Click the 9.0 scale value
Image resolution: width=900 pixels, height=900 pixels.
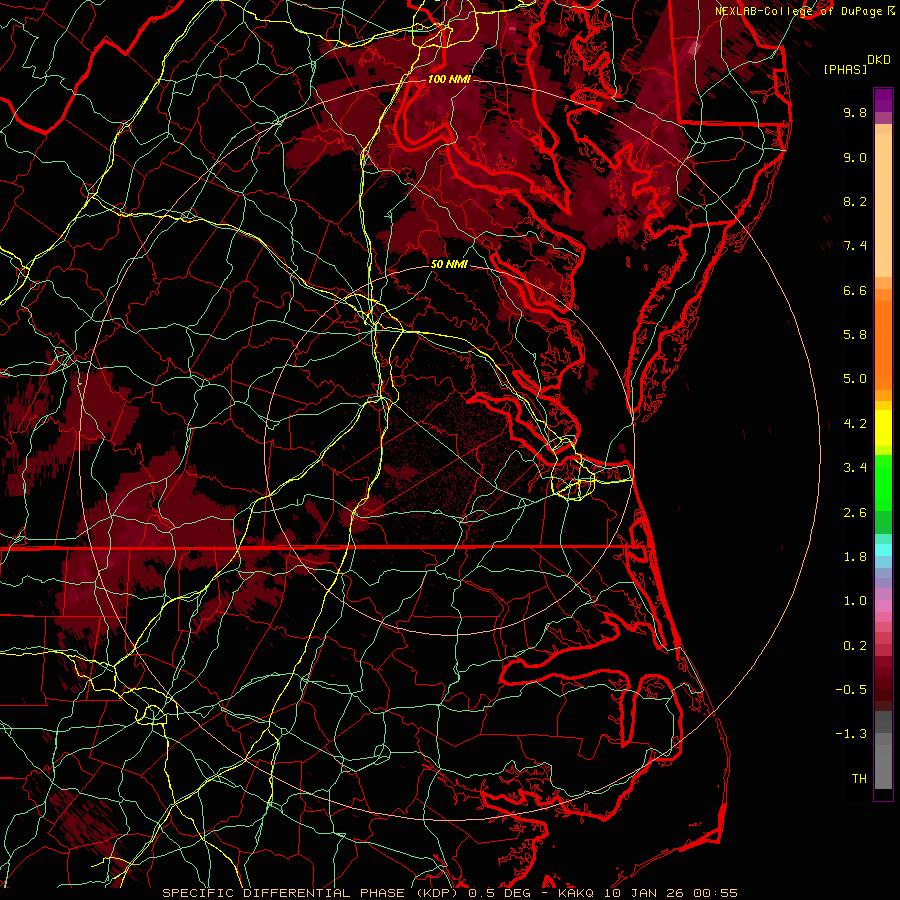(855, 157)
